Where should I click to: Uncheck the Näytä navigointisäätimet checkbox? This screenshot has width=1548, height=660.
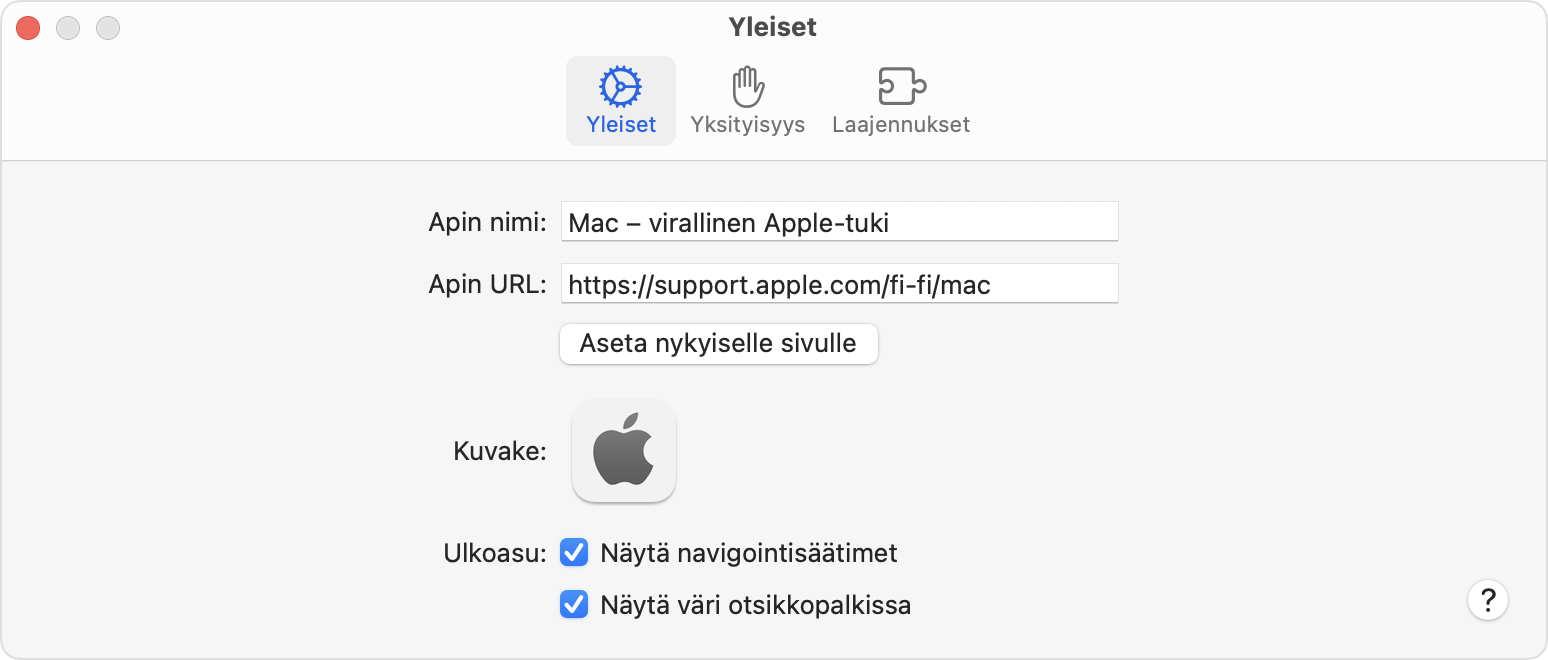pyautogui.click(x=574, y=552)
